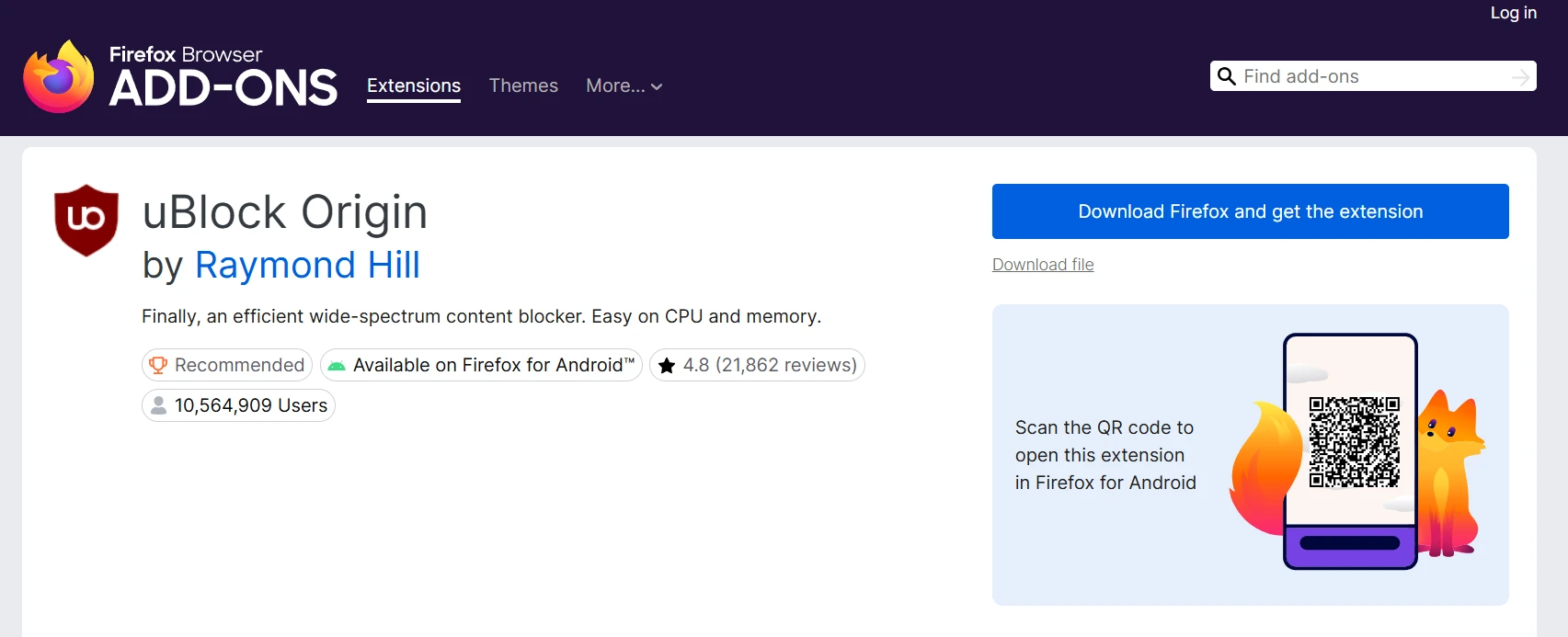
Task: Click the Firefox logo icon in header
Action: (x=59, y=76)
